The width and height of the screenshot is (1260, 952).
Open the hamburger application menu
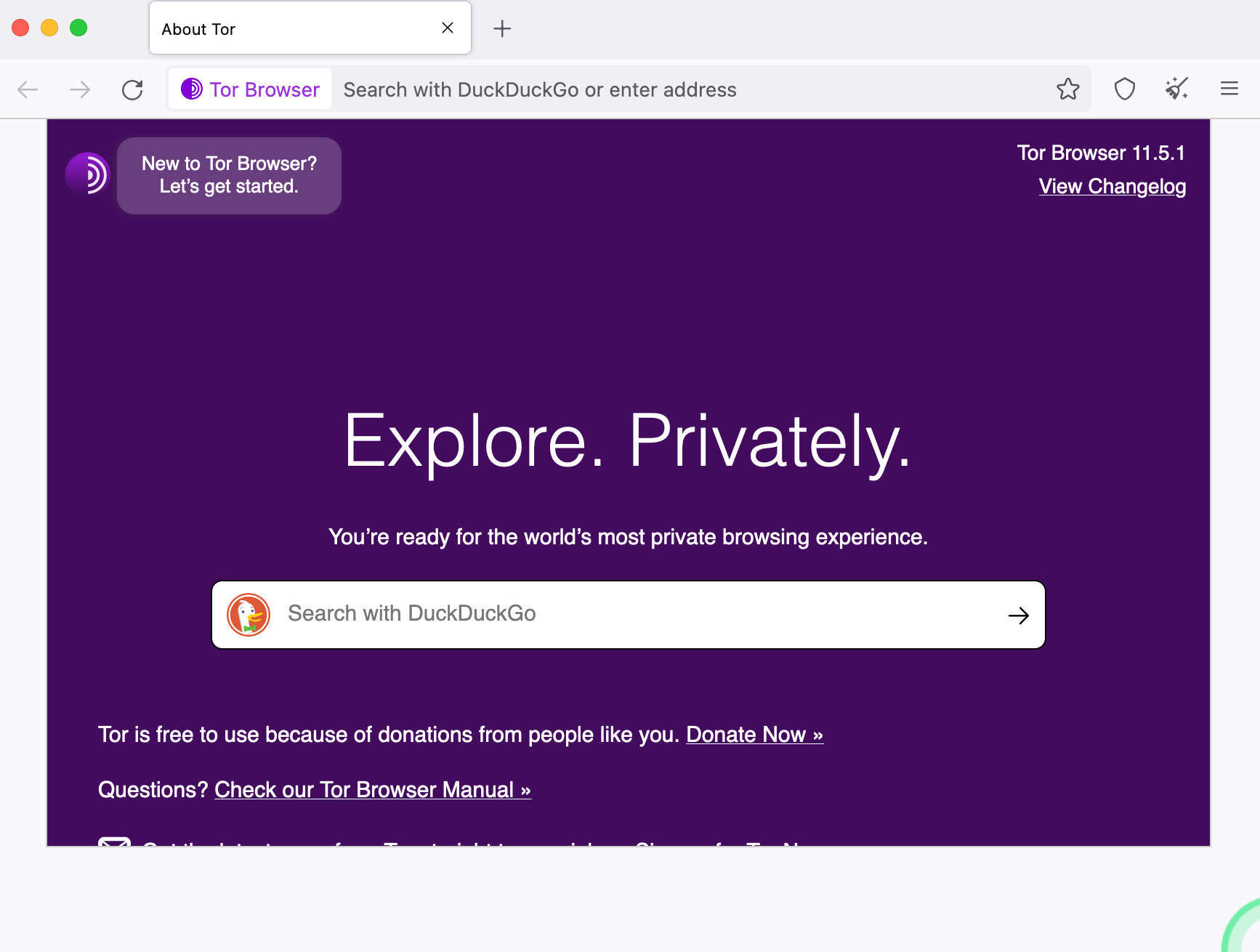1229,89
